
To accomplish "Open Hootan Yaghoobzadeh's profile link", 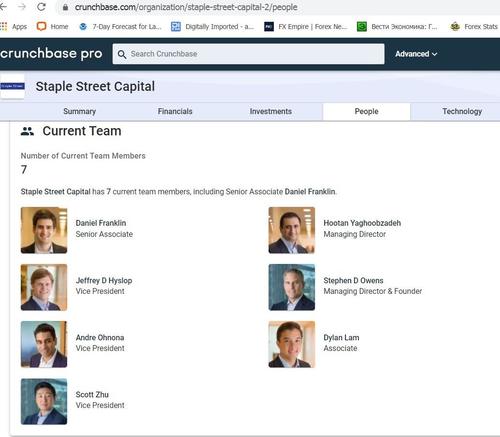I will click(x=362, y=223).
